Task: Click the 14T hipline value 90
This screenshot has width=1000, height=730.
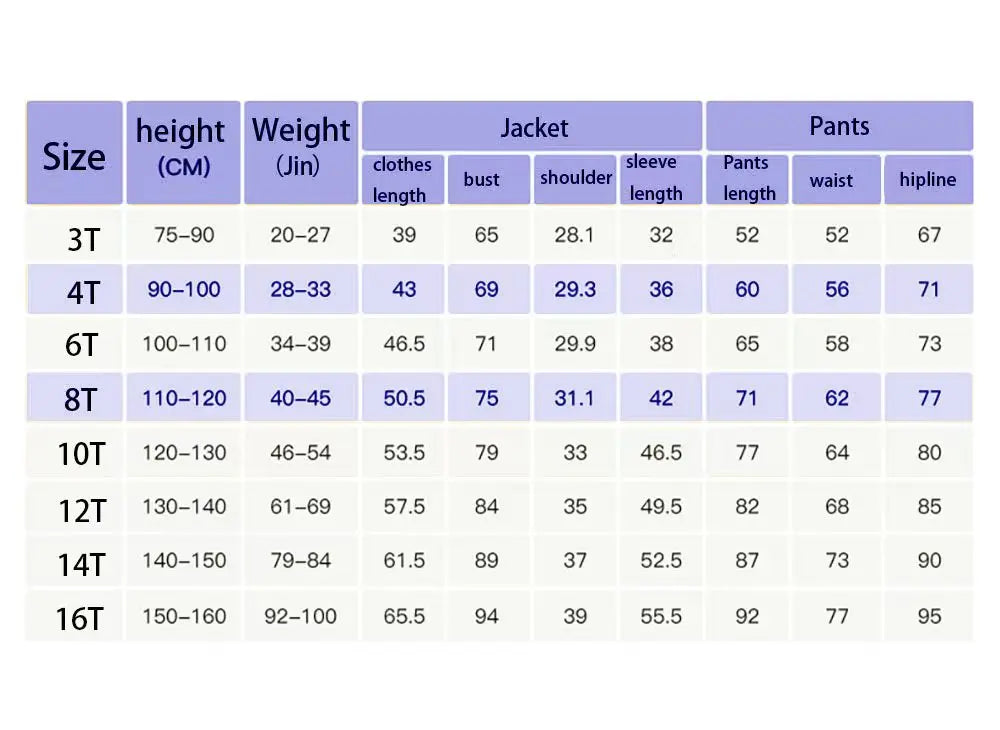Action: tap(929, 561)
